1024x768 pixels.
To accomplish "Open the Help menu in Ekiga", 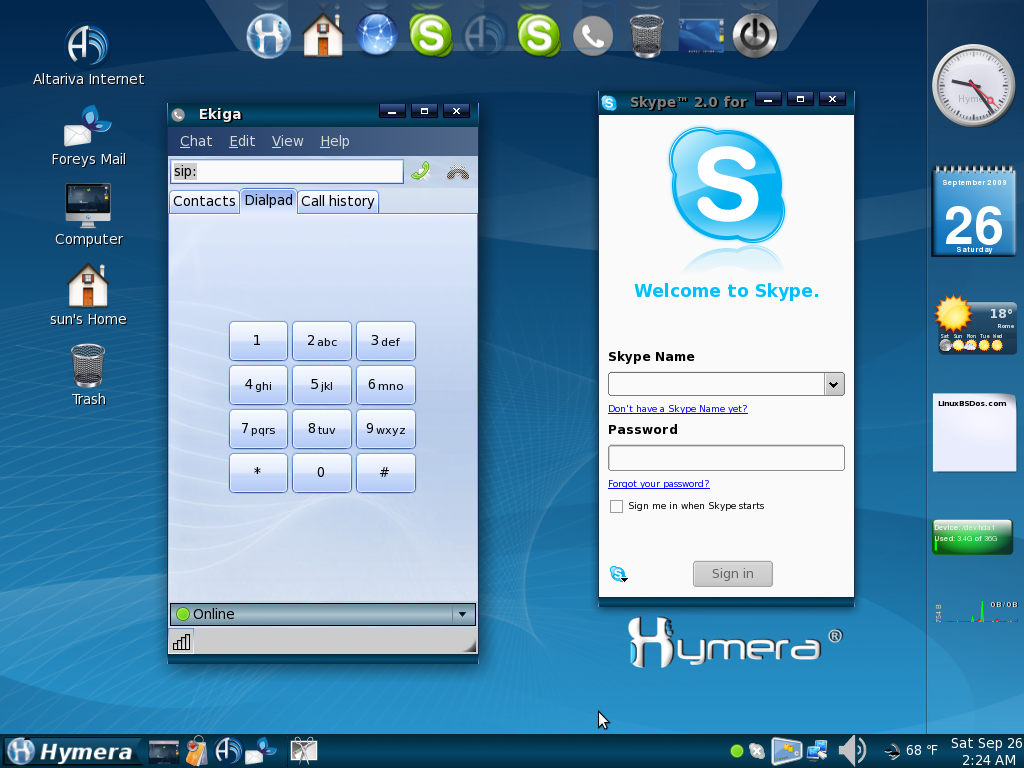I will click(334, 141).
